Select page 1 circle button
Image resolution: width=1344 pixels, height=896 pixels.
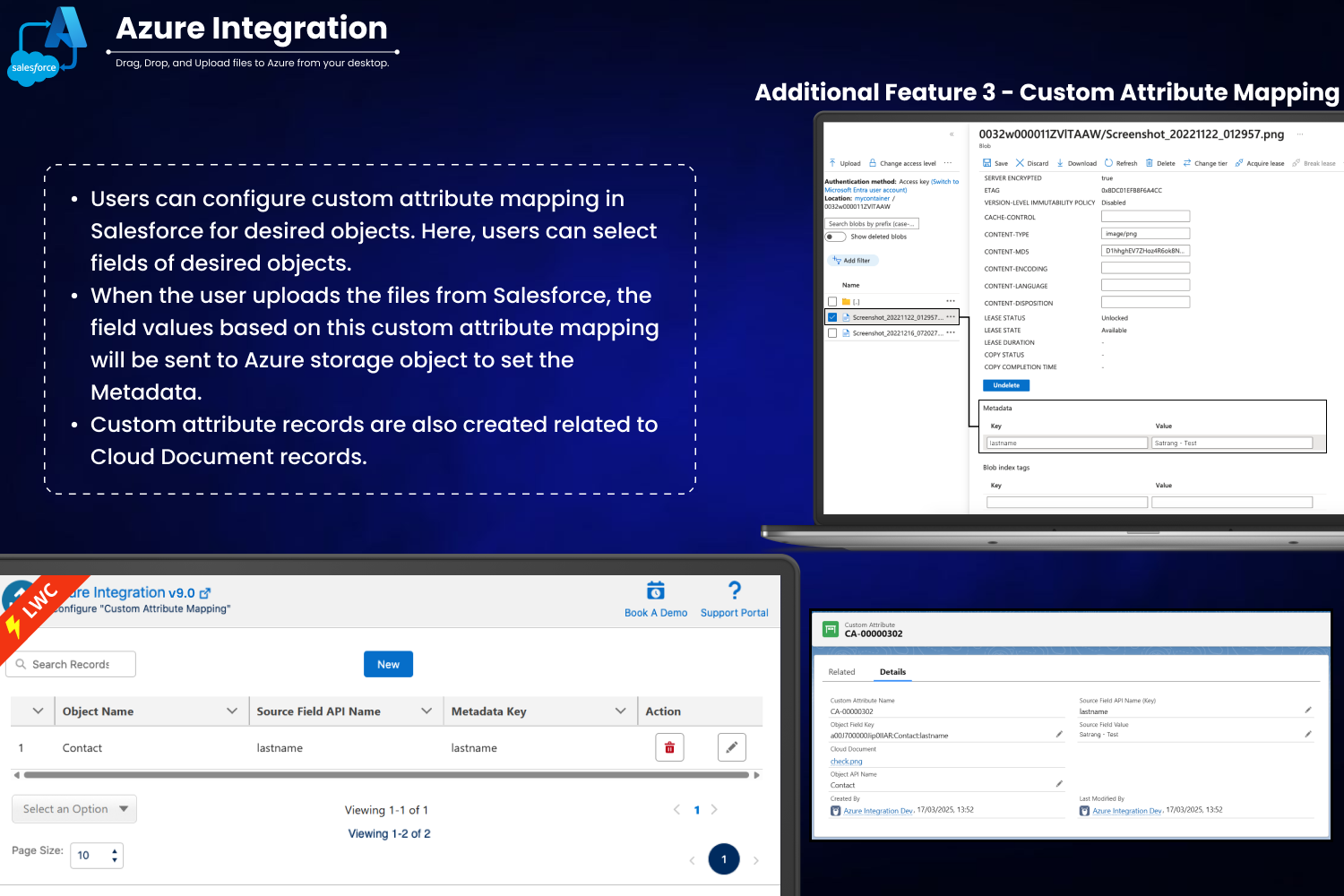click(x=724, y=859)
